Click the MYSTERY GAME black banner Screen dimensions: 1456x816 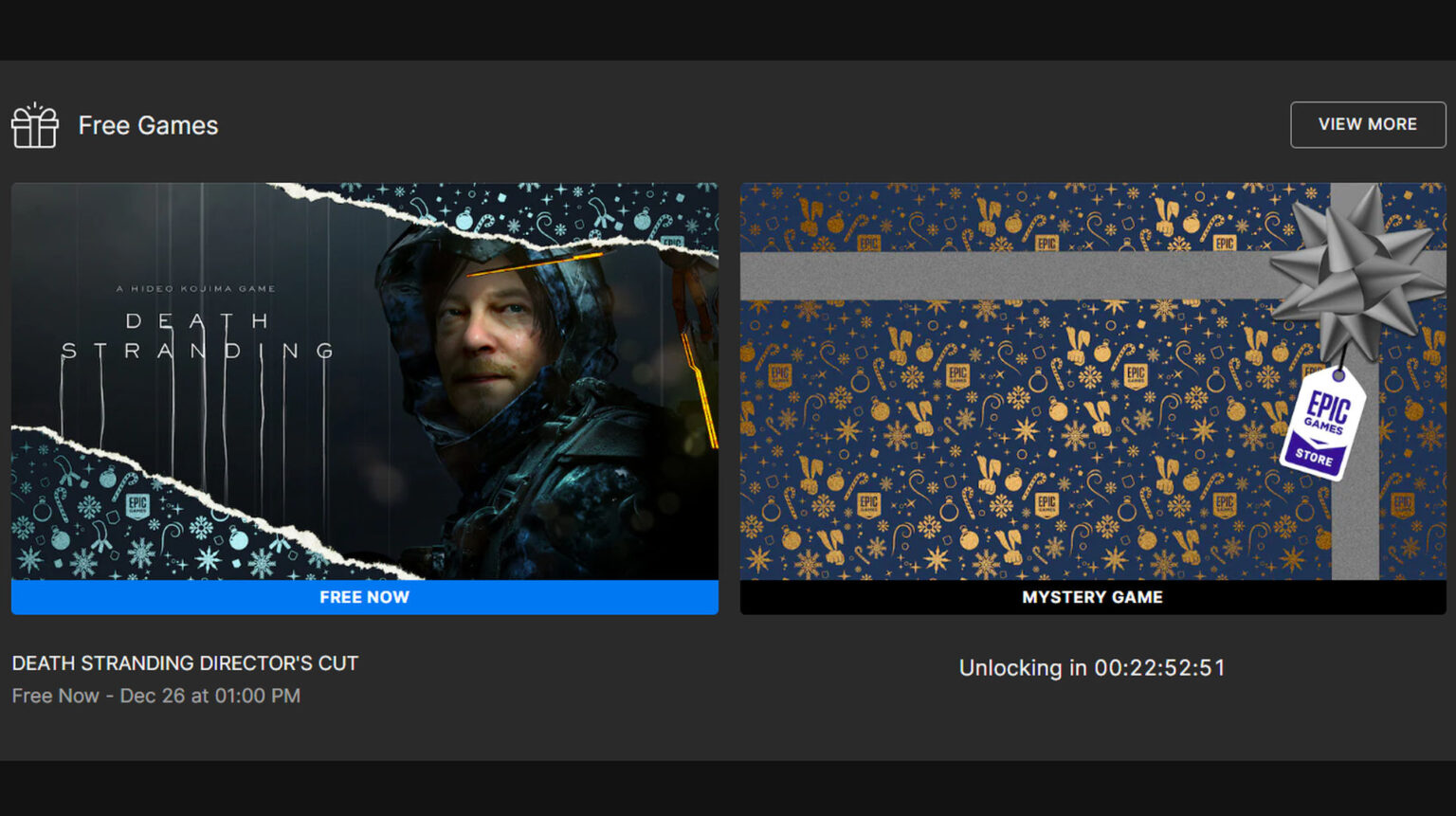pos(1093,597)
